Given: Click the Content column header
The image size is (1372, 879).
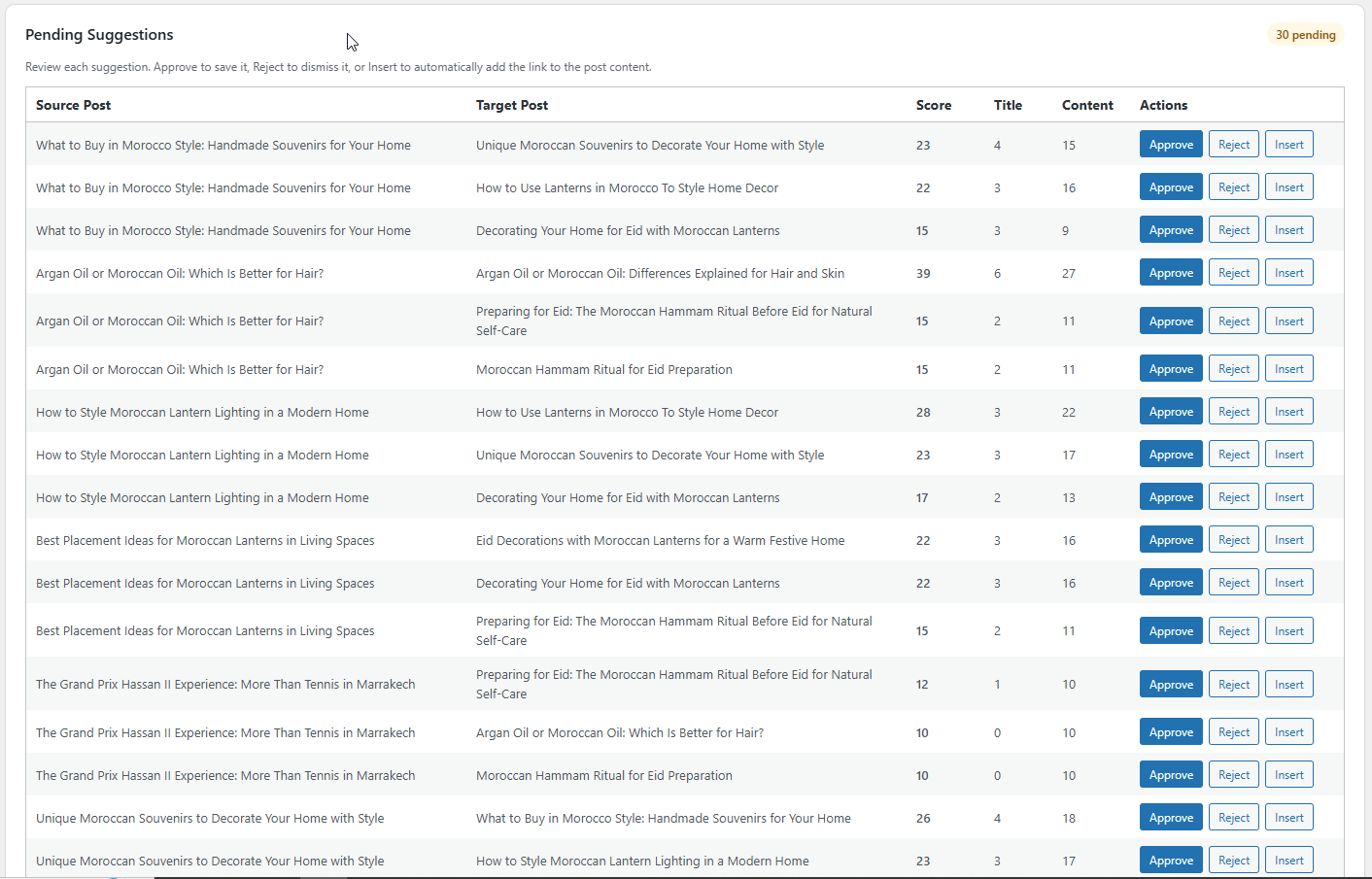Looking at the screenshot, I should [1087, 105].
